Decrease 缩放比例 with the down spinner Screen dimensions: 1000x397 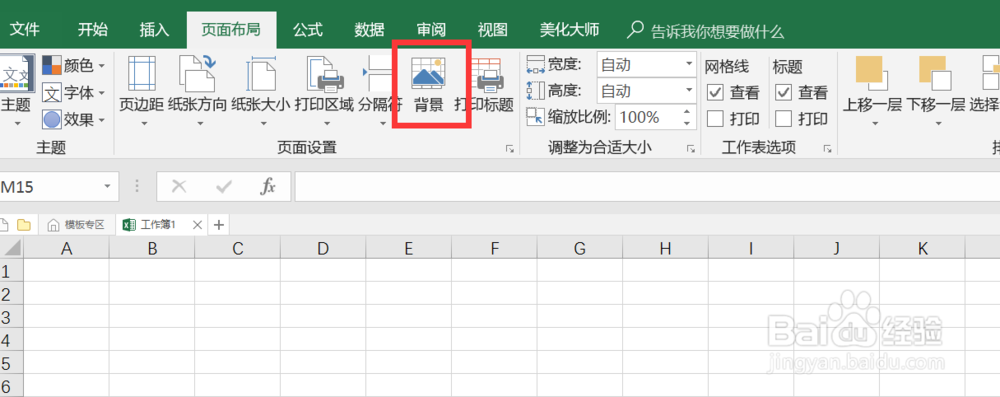[687, 123]
